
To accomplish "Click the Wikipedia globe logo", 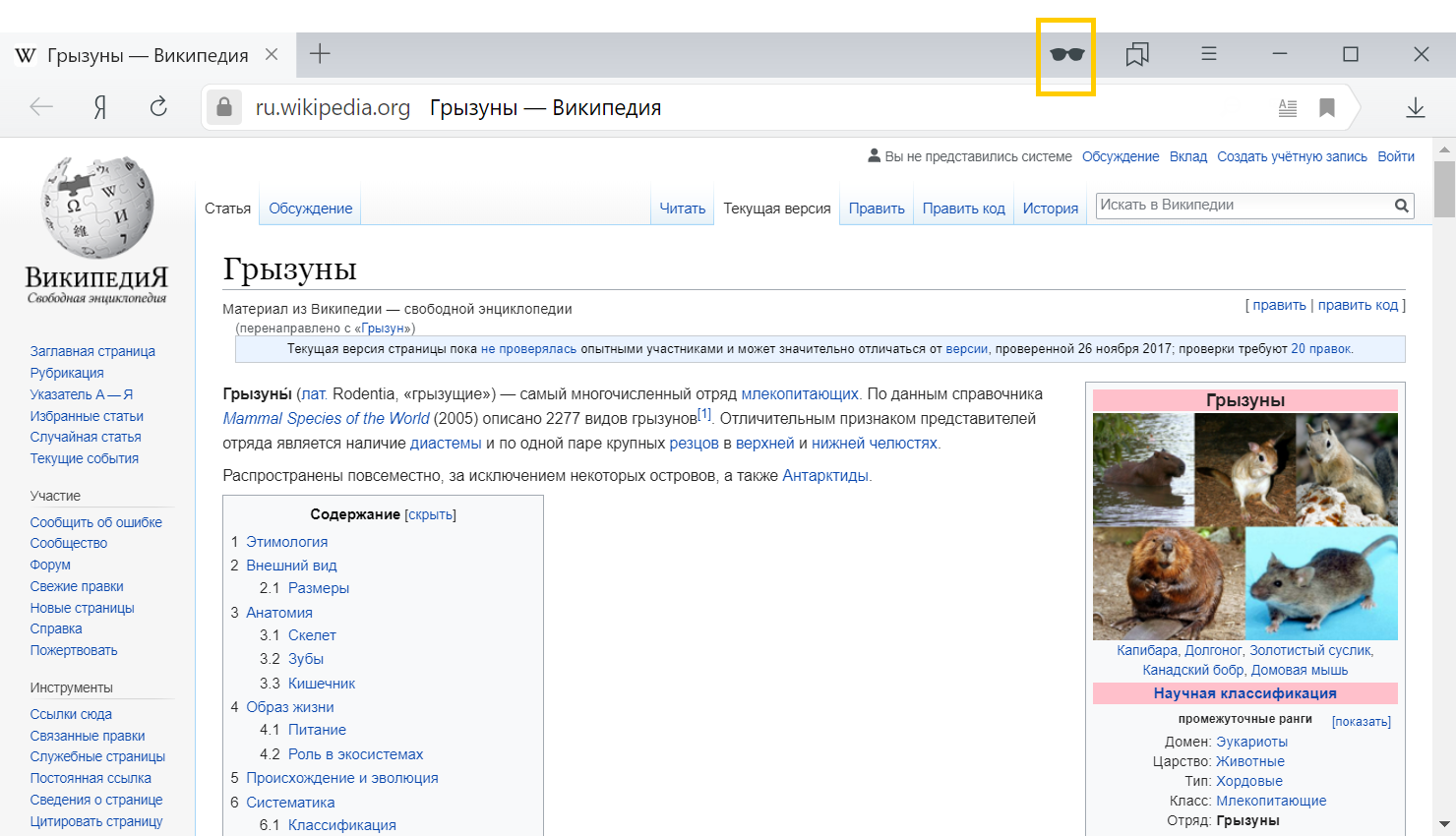I will [x=97, y=208].
